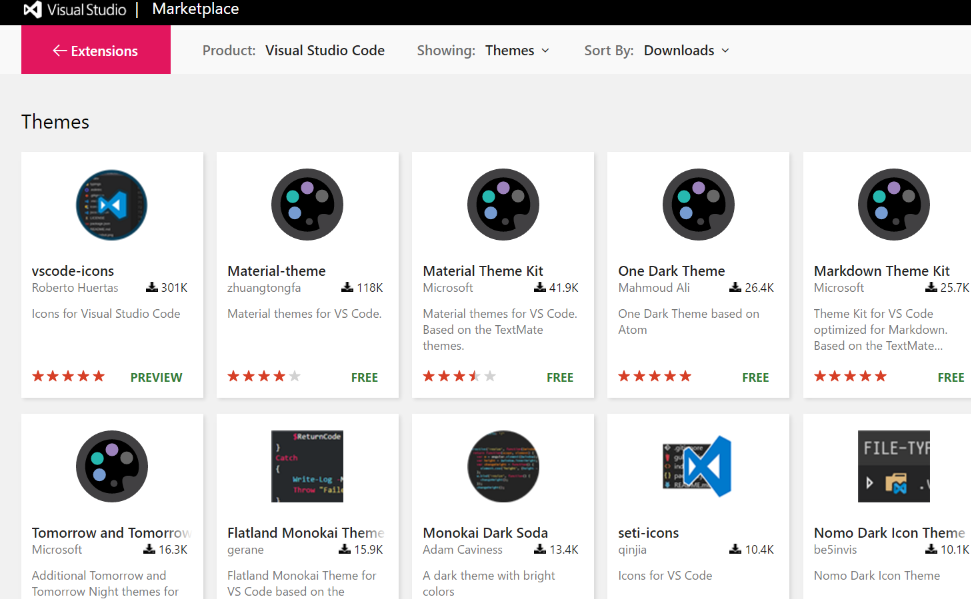Open the Material Theme Kit title link
This screenshot has height=599, width=971.
(483, 271)
